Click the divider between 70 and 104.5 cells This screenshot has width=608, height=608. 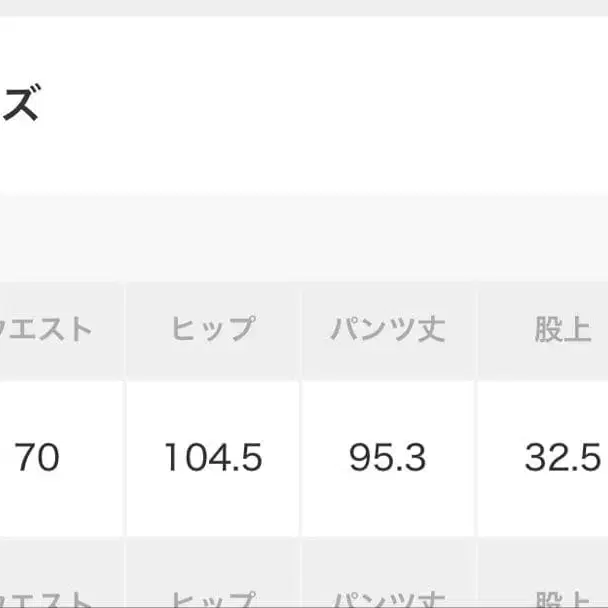coord(125,458)
